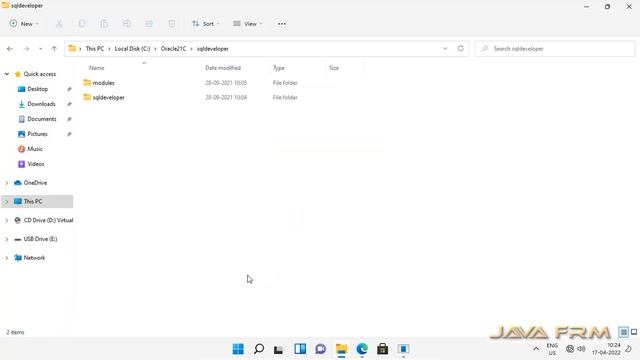The width and height of the screenshot is (640, 360).
Task: Click the Delete trash icon
Action: click(172, 24)
